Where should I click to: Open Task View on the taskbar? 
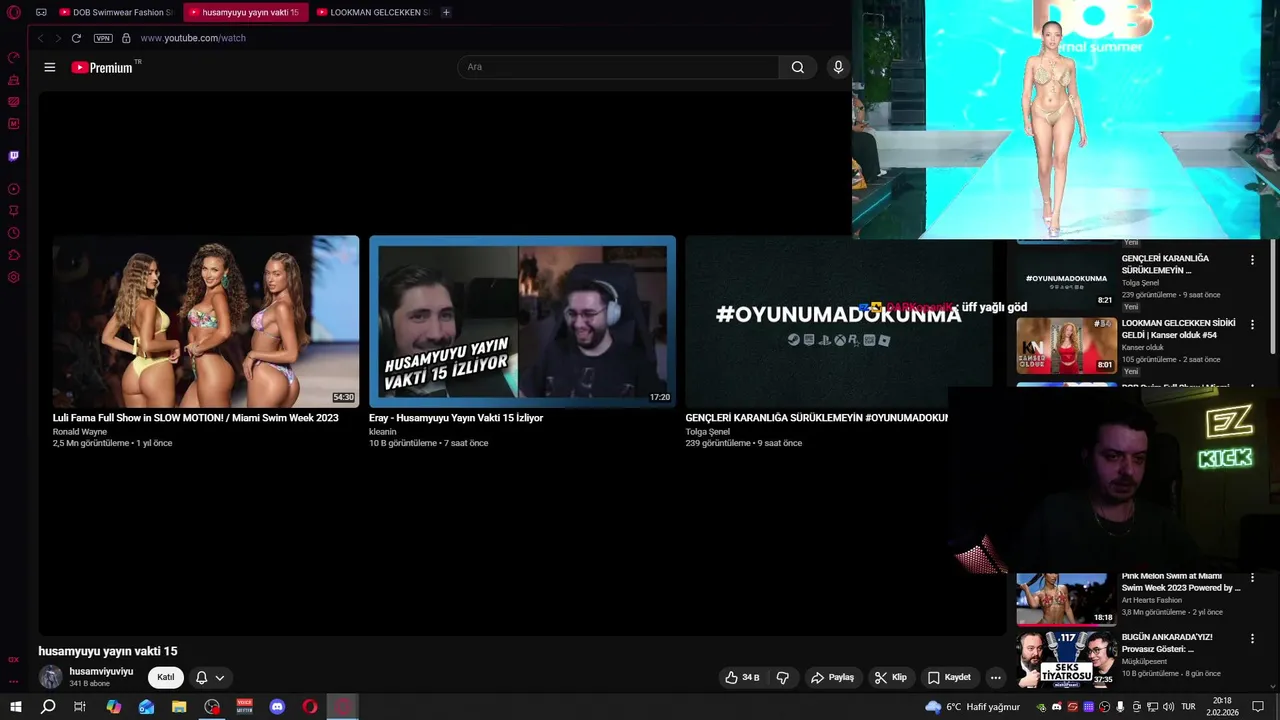click(x=80, y=707)
